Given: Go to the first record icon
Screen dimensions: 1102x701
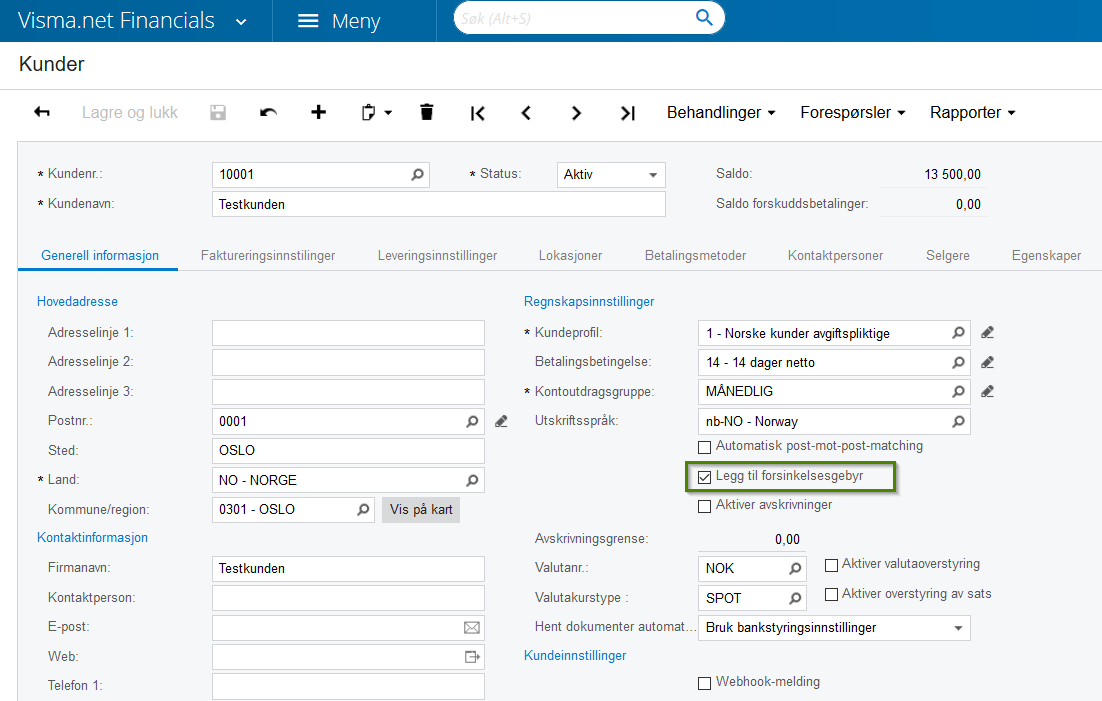Looking at the screenshot, I should coord(477,113).
